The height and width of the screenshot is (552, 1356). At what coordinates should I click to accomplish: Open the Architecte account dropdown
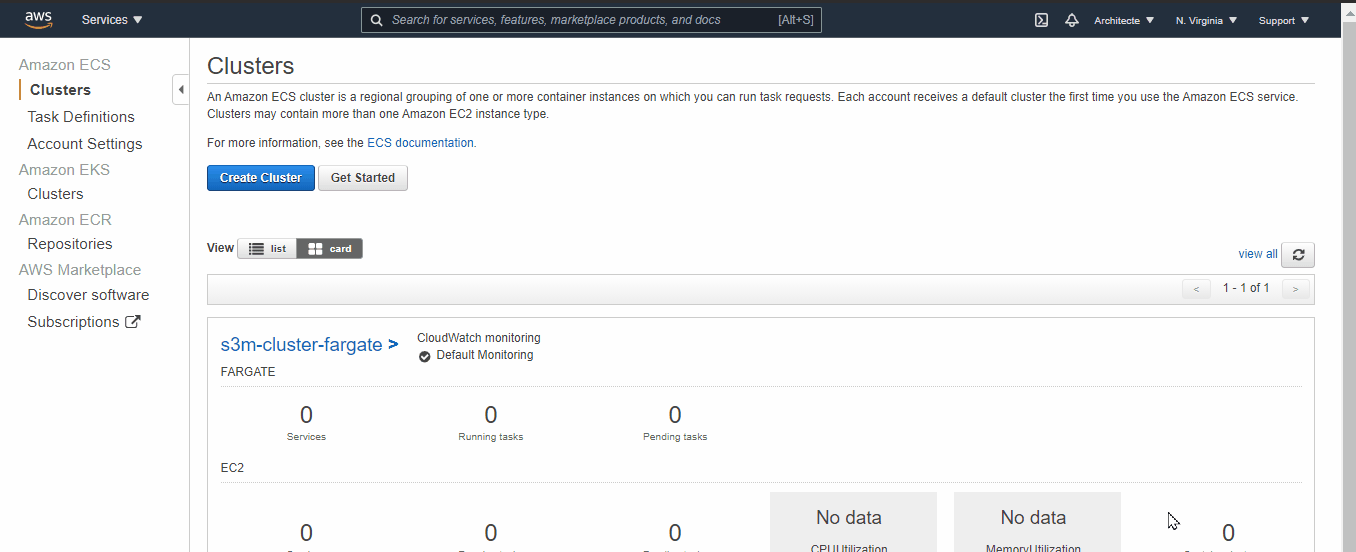click(x=1124, y=20)
